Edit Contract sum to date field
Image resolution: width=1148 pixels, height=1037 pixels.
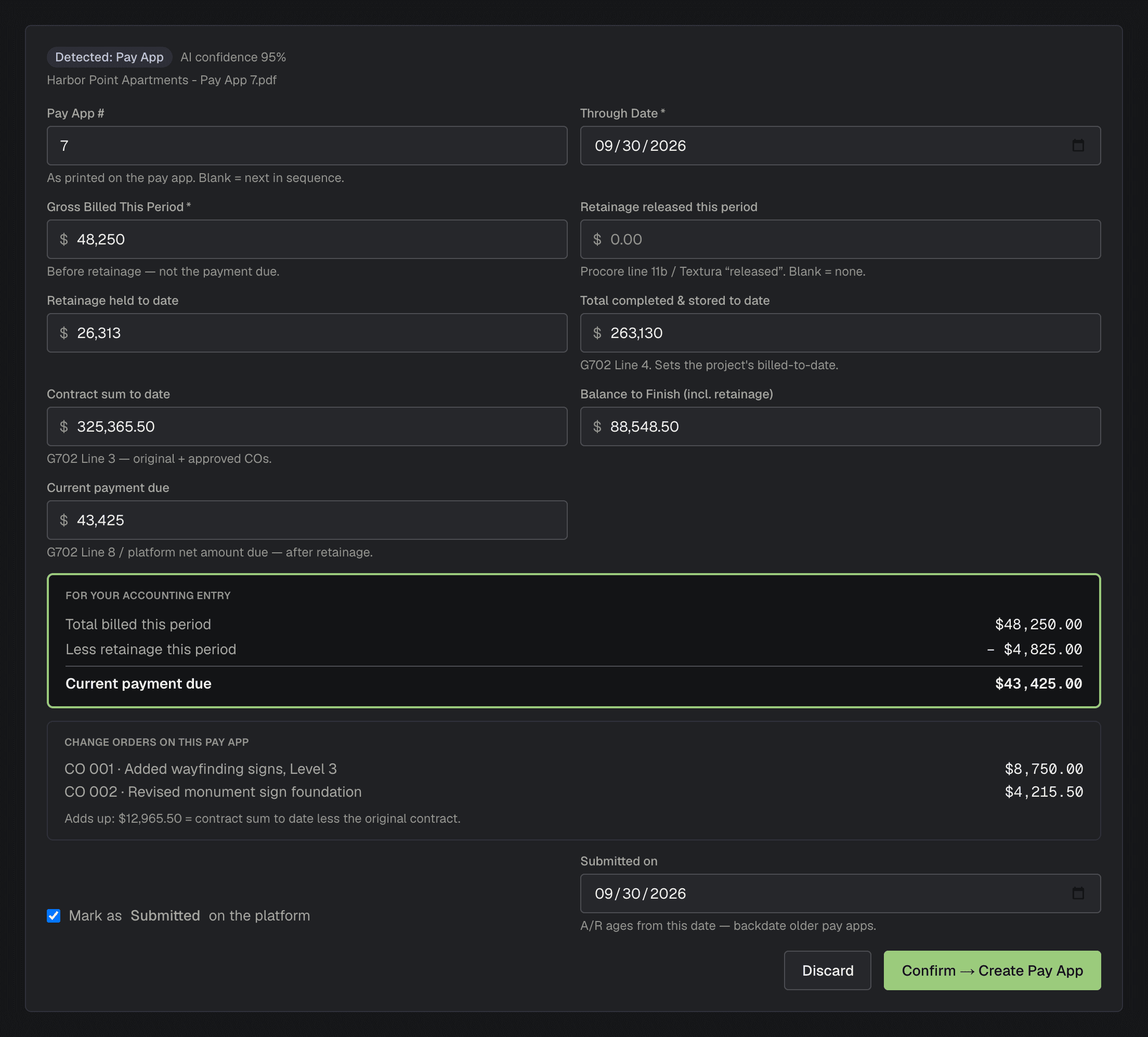pos(307,426)
